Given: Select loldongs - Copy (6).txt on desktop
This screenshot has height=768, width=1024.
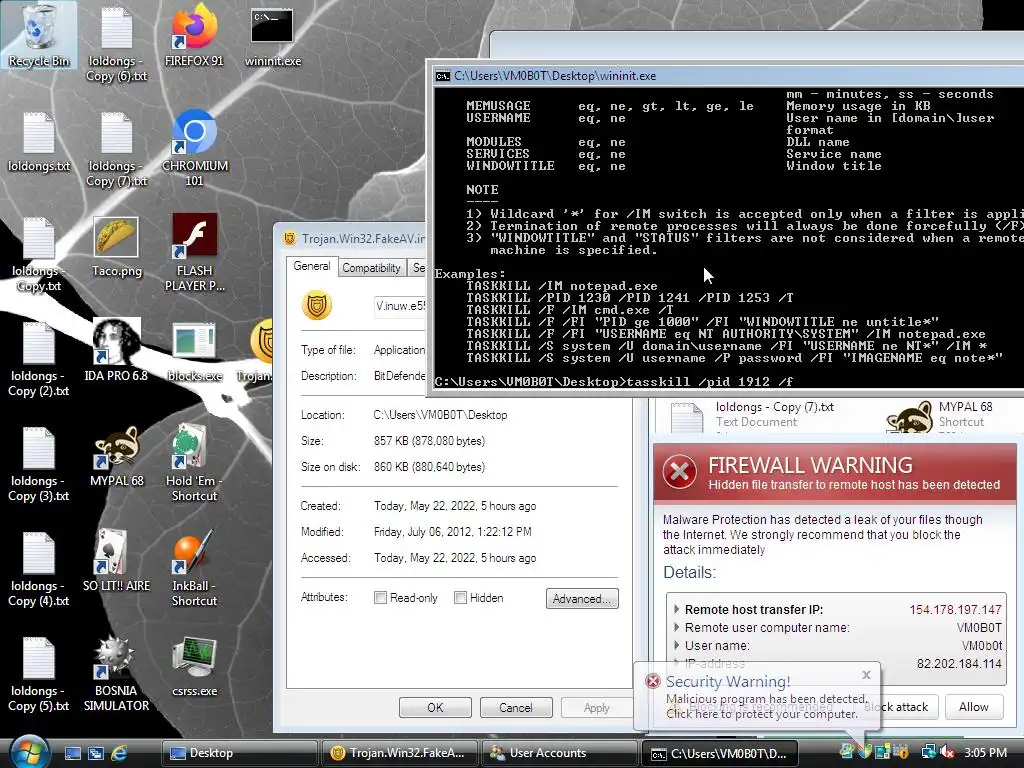Looking at the screenshot, I should 116,44.
